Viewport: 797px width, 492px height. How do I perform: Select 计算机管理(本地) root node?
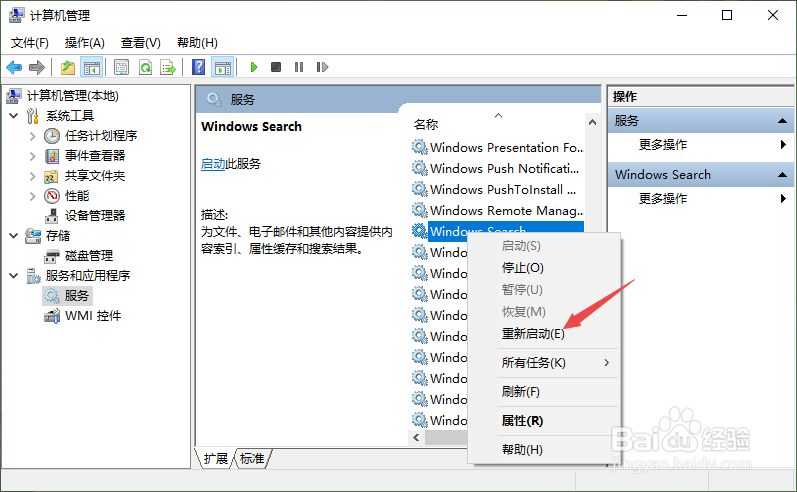73,96
